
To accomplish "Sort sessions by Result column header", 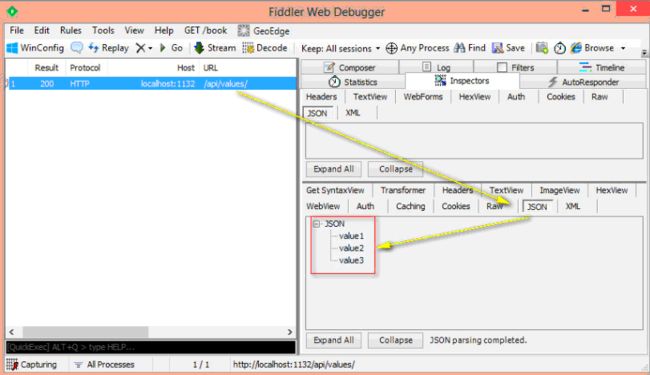I will [46, 68].
